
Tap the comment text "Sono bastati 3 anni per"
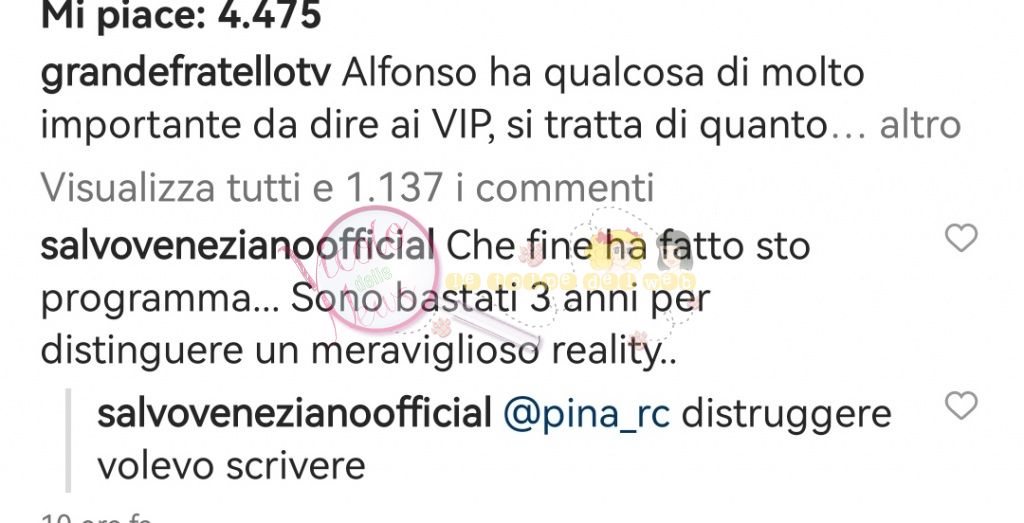pyautogui.click(x=500, y=300)
